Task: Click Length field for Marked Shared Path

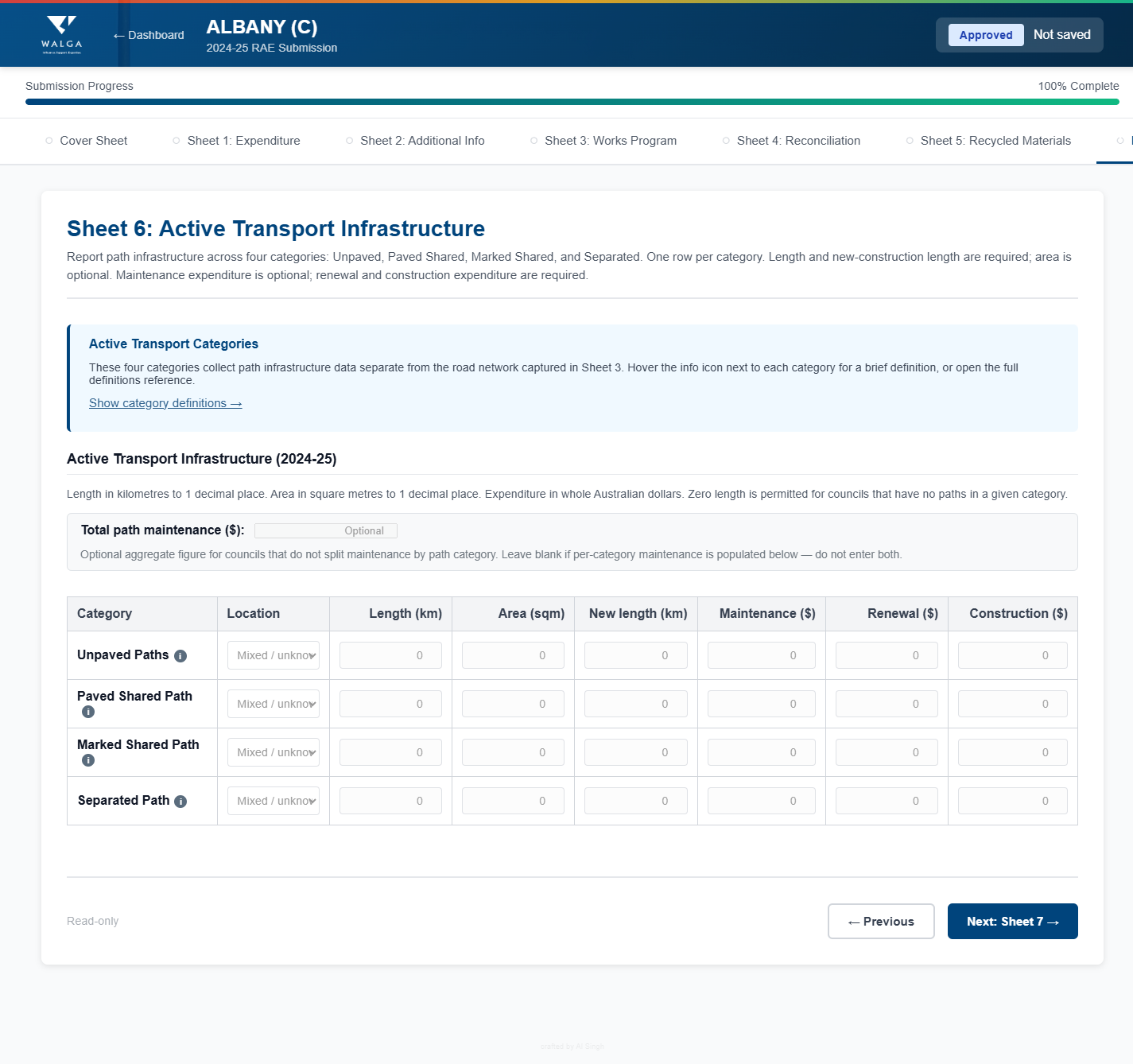Action: tap(390, 752)
